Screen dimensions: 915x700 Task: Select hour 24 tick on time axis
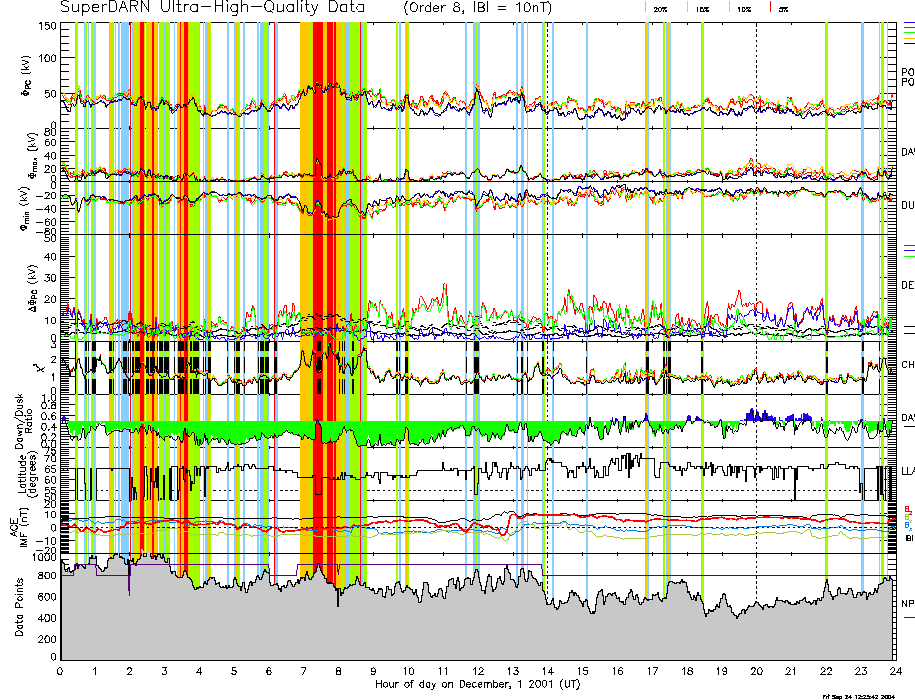895,671
